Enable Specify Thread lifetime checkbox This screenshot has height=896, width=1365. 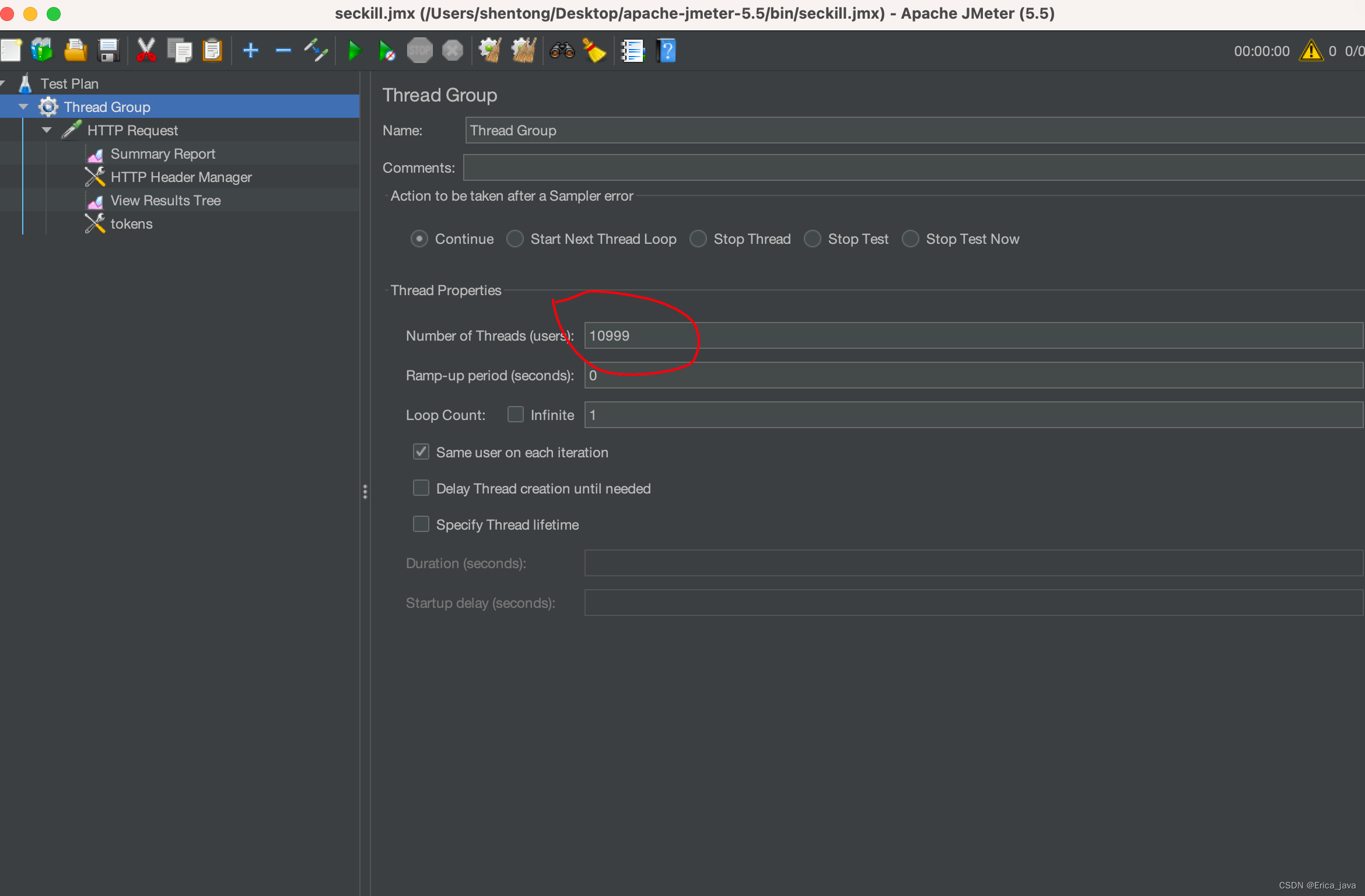(x=421, y=524)
